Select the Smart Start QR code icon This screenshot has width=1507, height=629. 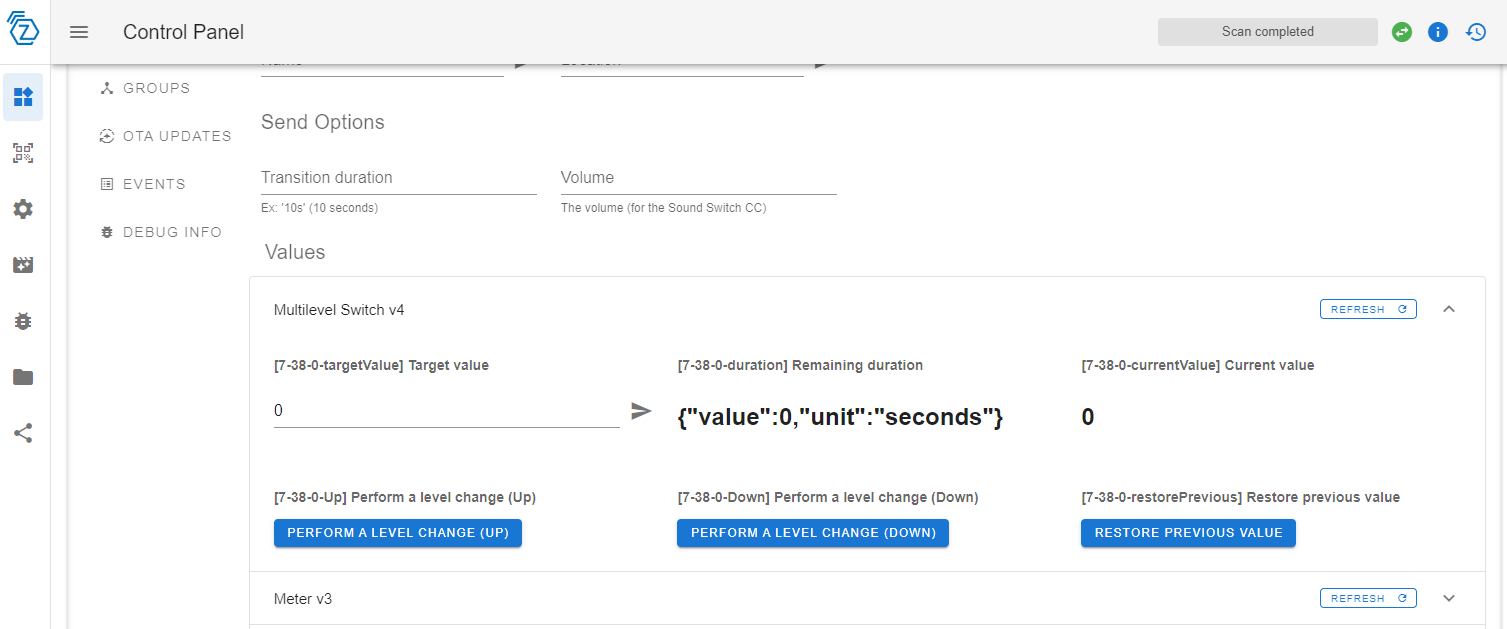coord(22,153)
